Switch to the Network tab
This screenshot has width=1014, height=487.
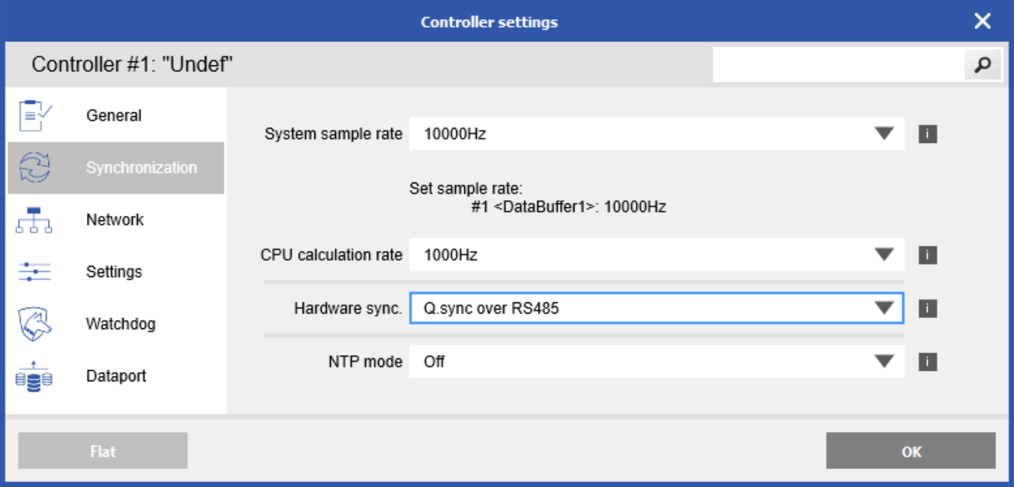point(115,220)
